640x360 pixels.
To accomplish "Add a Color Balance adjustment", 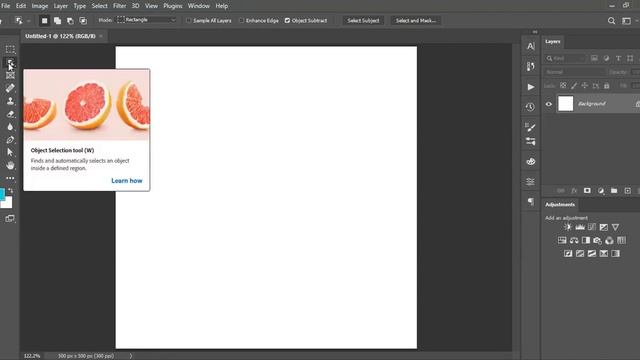I will pos(574,240).
